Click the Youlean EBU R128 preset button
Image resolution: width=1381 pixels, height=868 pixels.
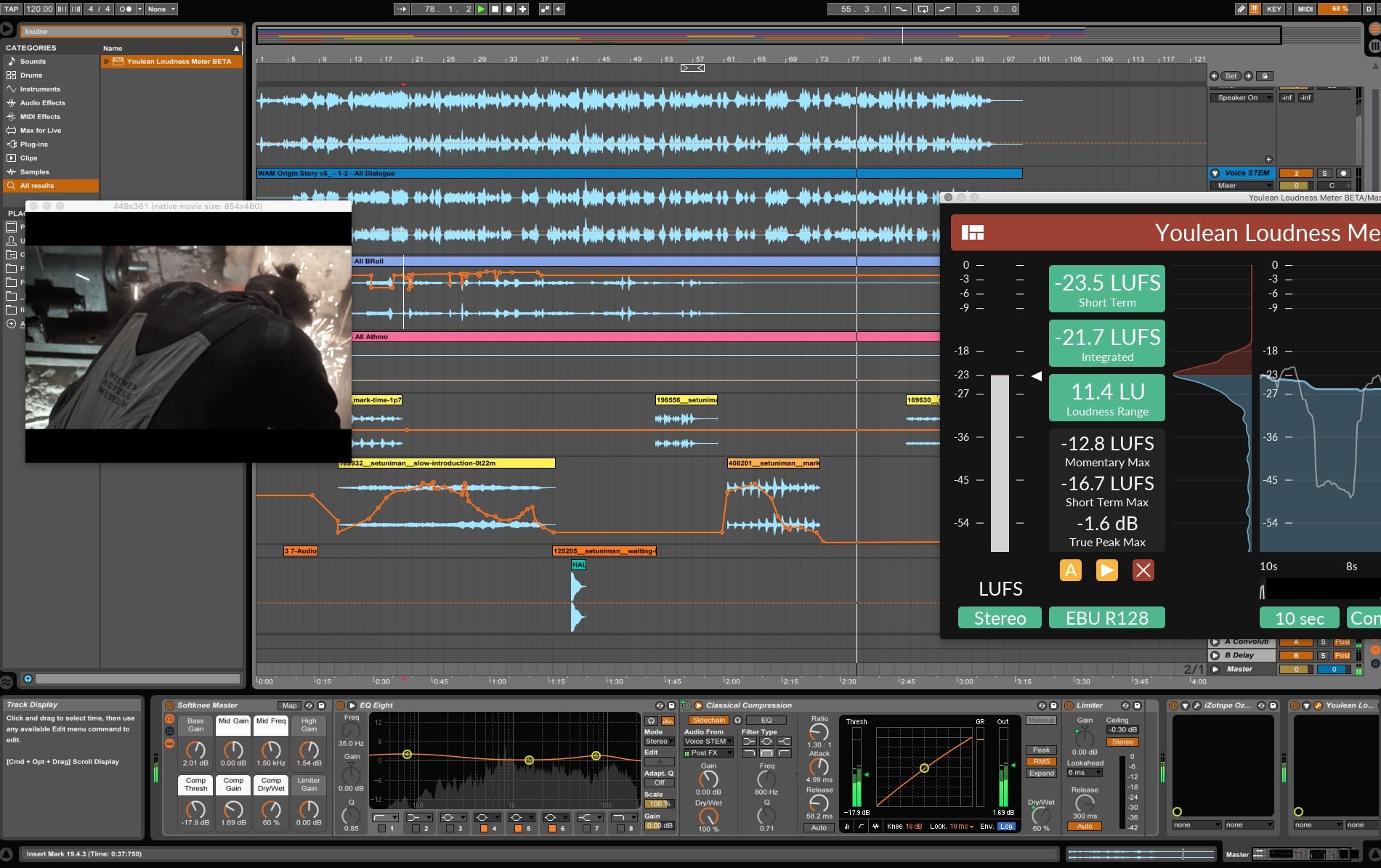click(x=1107, y=618)
